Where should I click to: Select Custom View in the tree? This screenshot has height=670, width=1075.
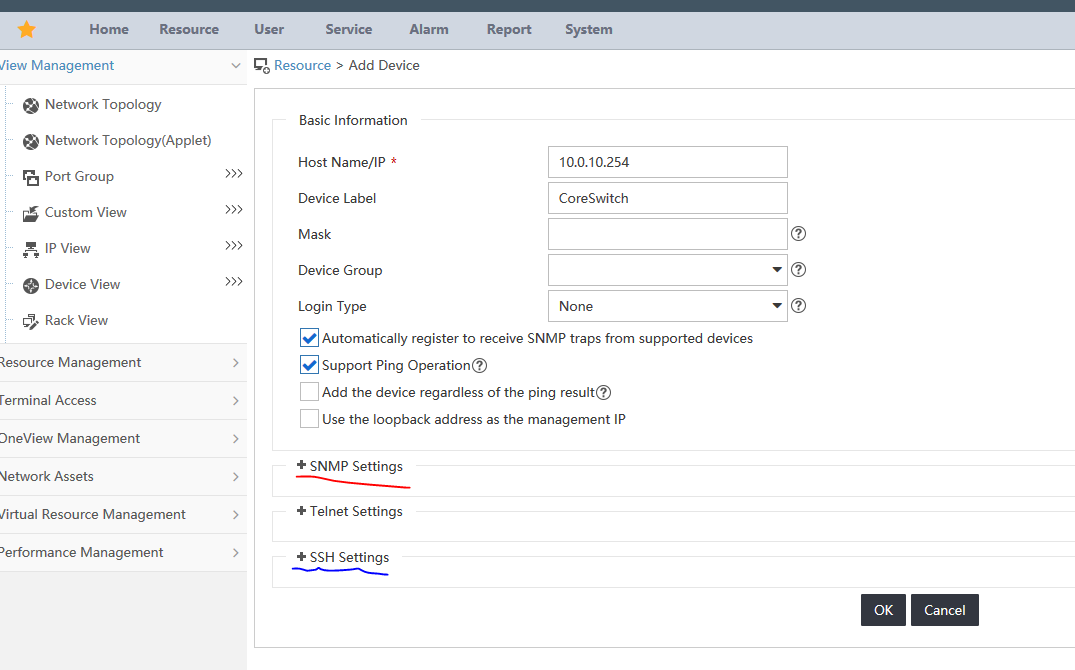pyautogui.click(x=86, y=213)
